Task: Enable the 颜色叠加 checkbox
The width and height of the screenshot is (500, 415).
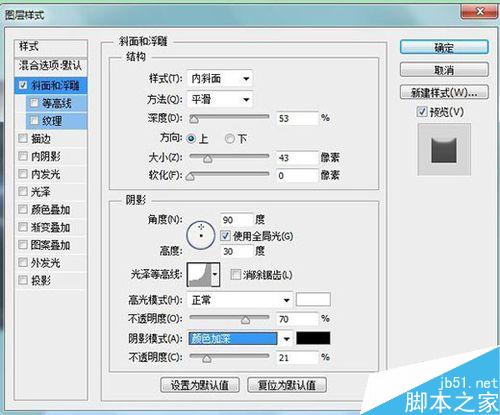Action: point(23,209)
